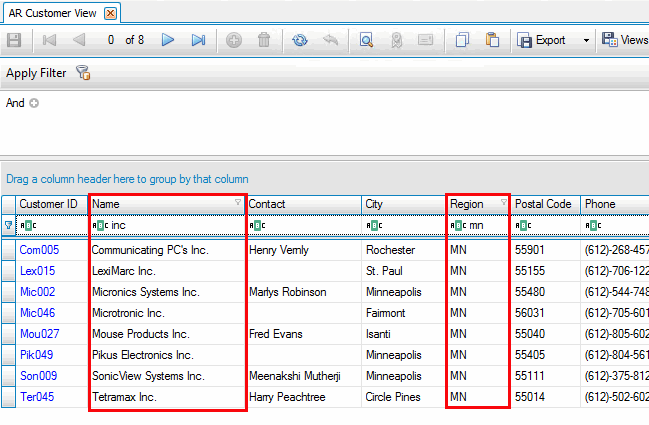
Task: Click the Copy icon
Action: tap(462, 40)
